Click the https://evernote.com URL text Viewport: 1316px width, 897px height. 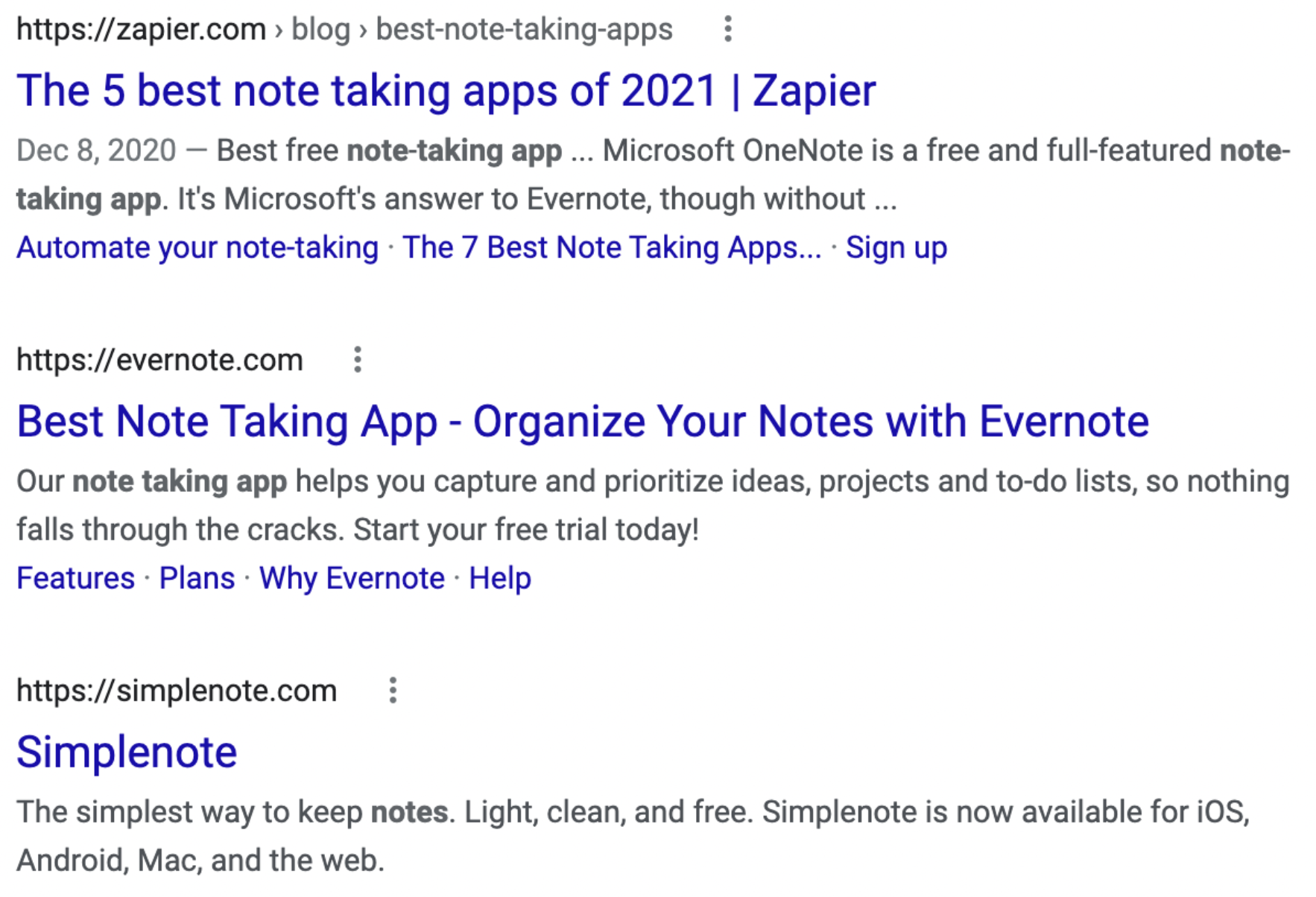pyautogui.click(x=159, y=360)
